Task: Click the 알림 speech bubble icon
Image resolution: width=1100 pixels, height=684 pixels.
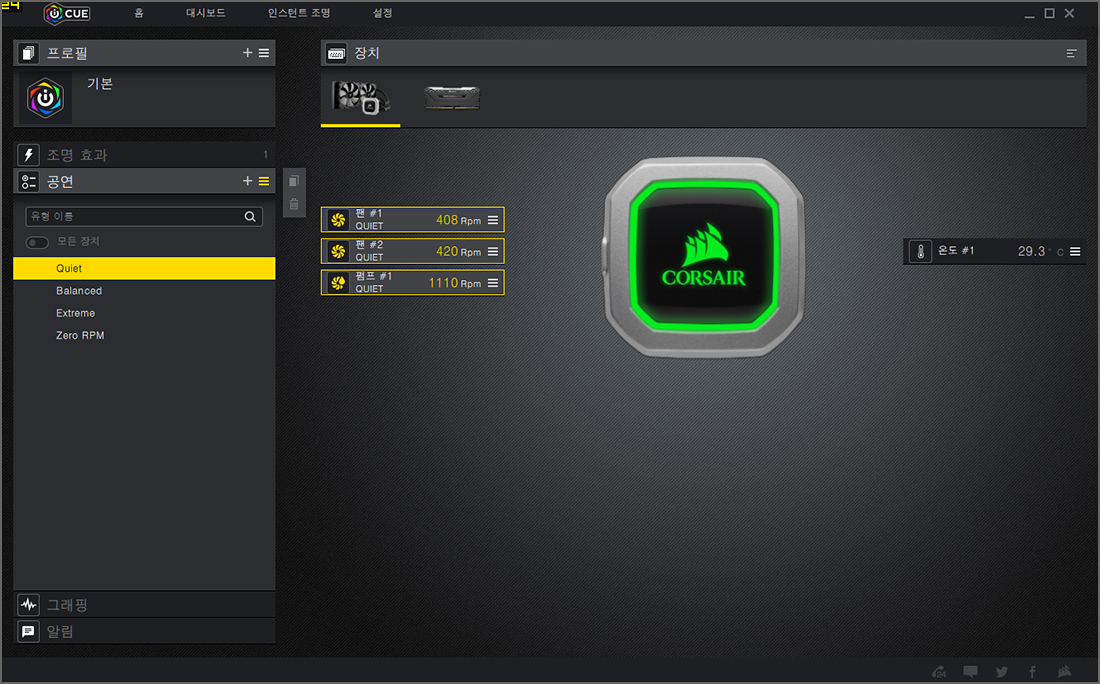Action: tap(28, 631)
